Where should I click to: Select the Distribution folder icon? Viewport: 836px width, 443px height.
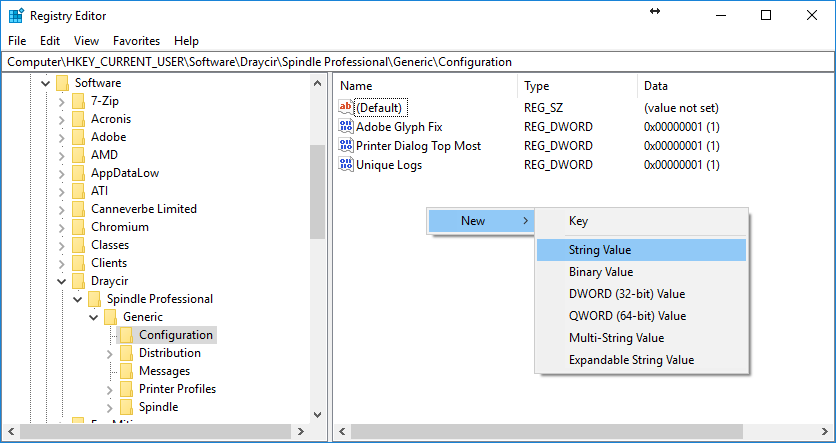pyautogui.click(x=126, y=353)
